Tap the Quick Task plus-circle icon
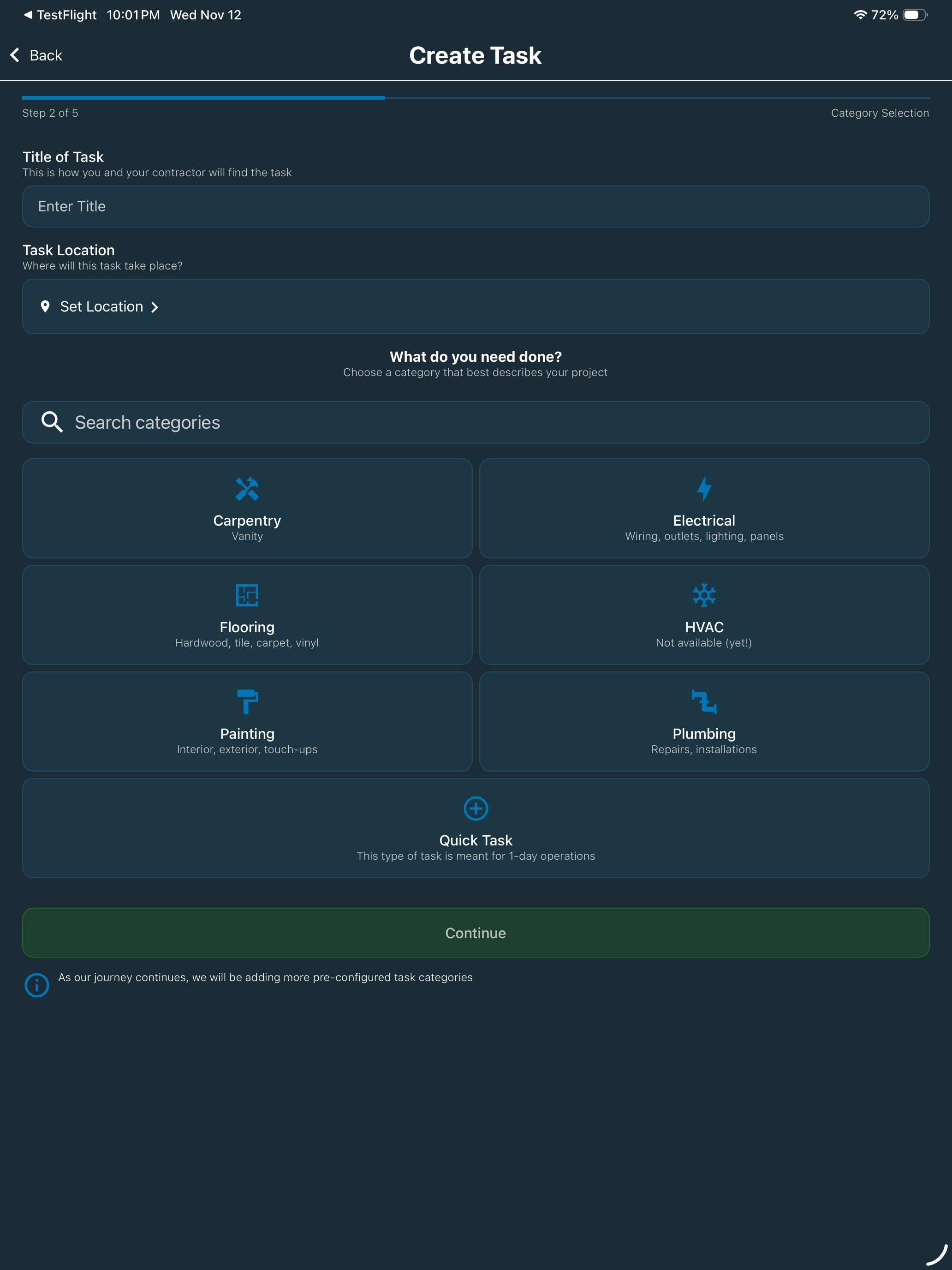 (476, 809)
